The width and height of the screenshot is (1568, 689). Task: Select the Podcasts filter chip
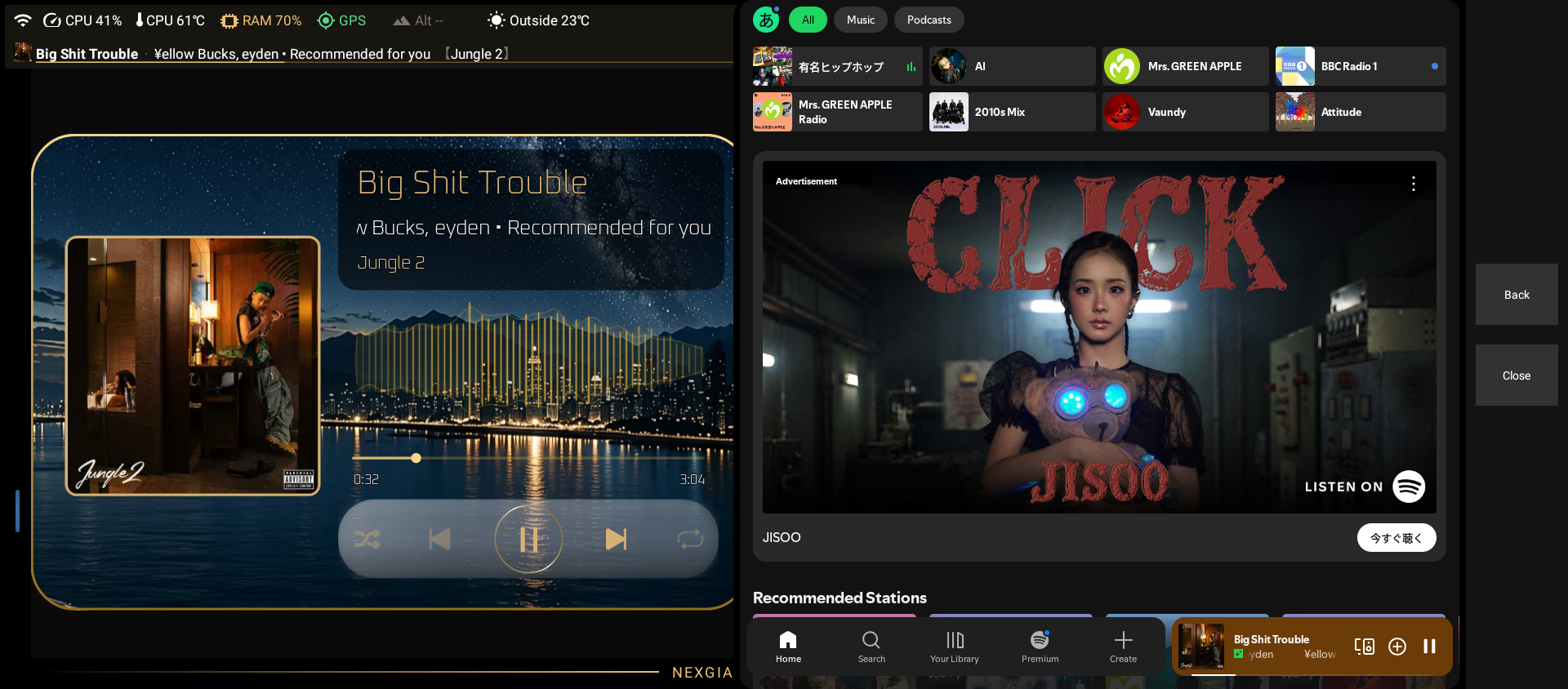929,20
